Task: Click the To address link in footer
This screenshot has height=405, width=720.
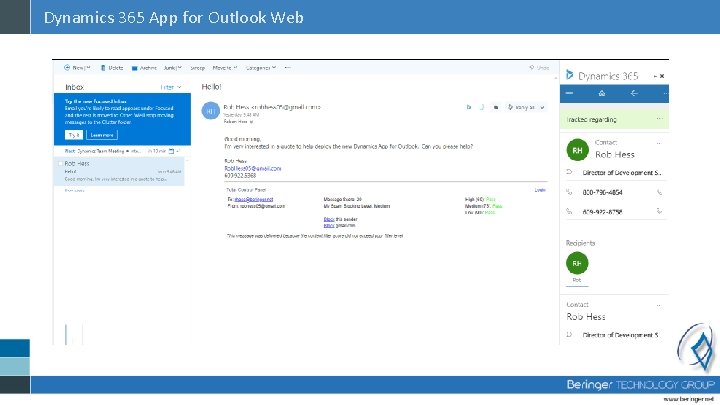Action: tap(253, 200)
